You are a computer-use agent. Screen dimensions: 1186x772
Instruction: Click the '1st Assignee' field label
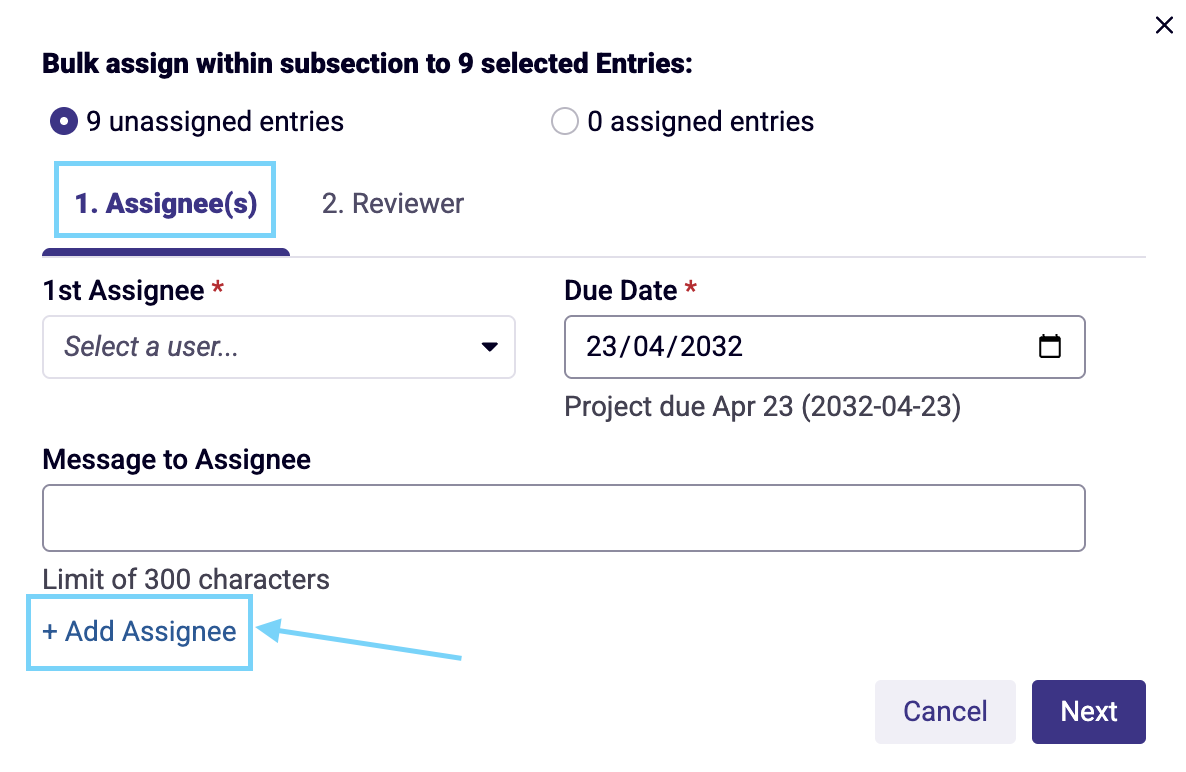tap(123, 290)
